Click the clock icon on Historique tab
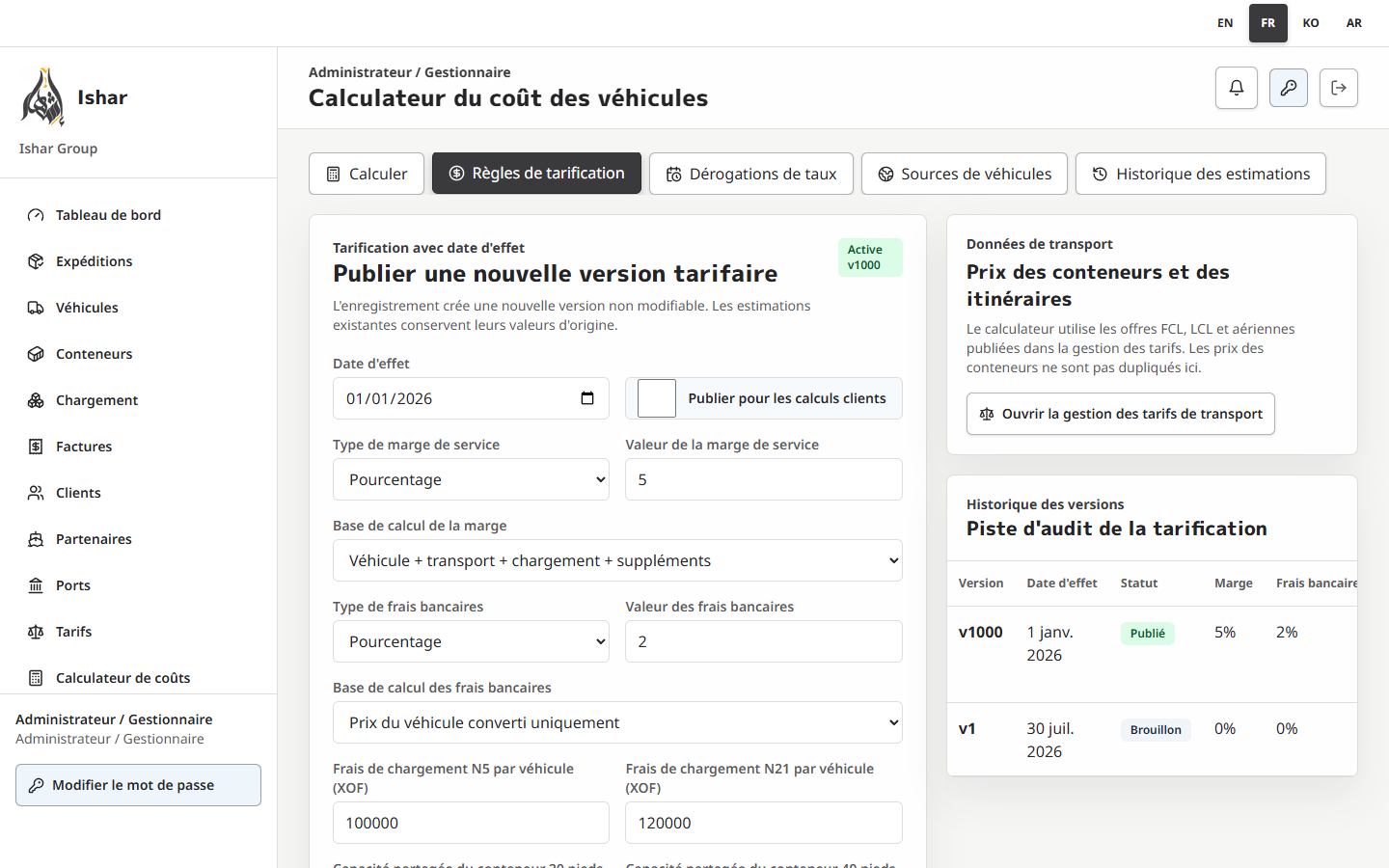The height and width of the screenshot is (868, 1389). click(x=1100, y=175)
